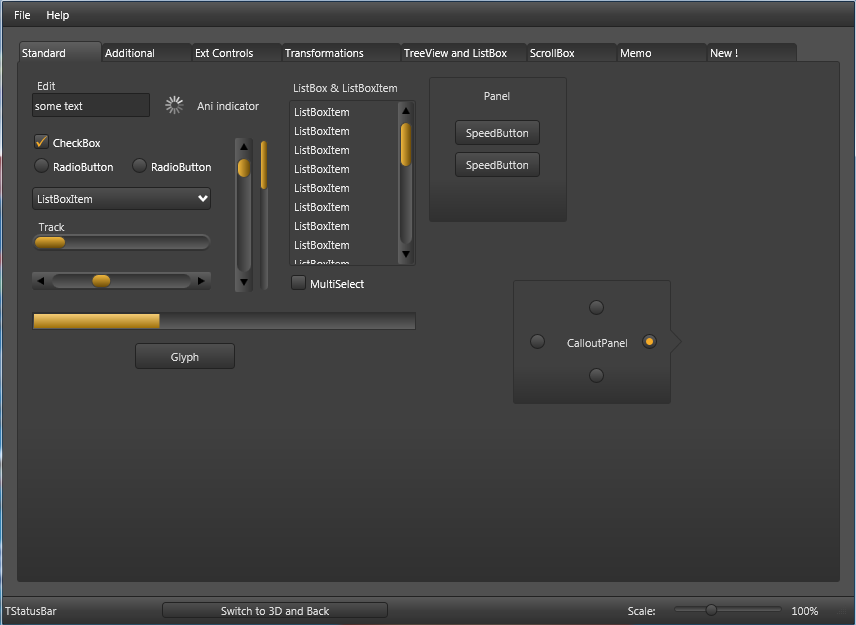
Task: Click Switch to 3D and Back button
Action: tap(275, 611)
